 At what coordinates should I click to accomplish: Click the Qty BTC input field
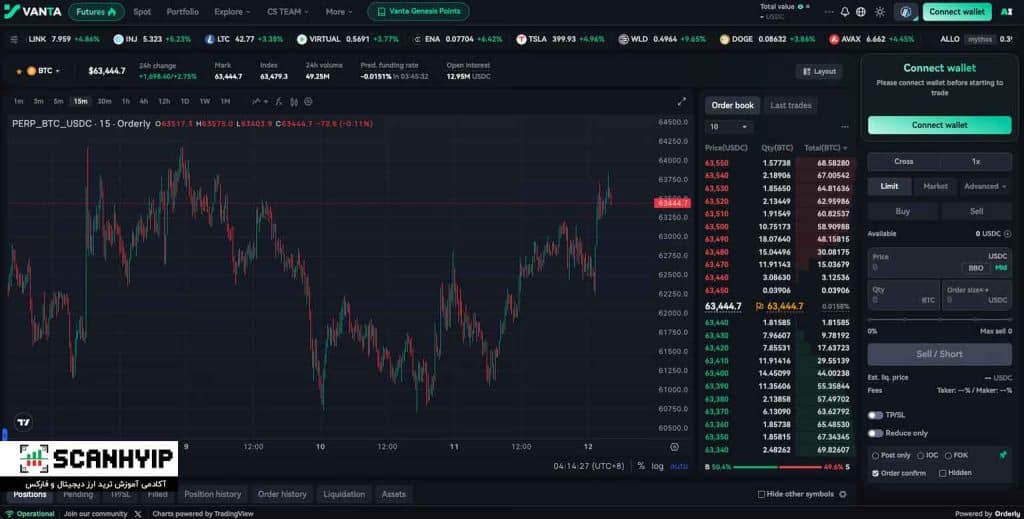point(904,295)
